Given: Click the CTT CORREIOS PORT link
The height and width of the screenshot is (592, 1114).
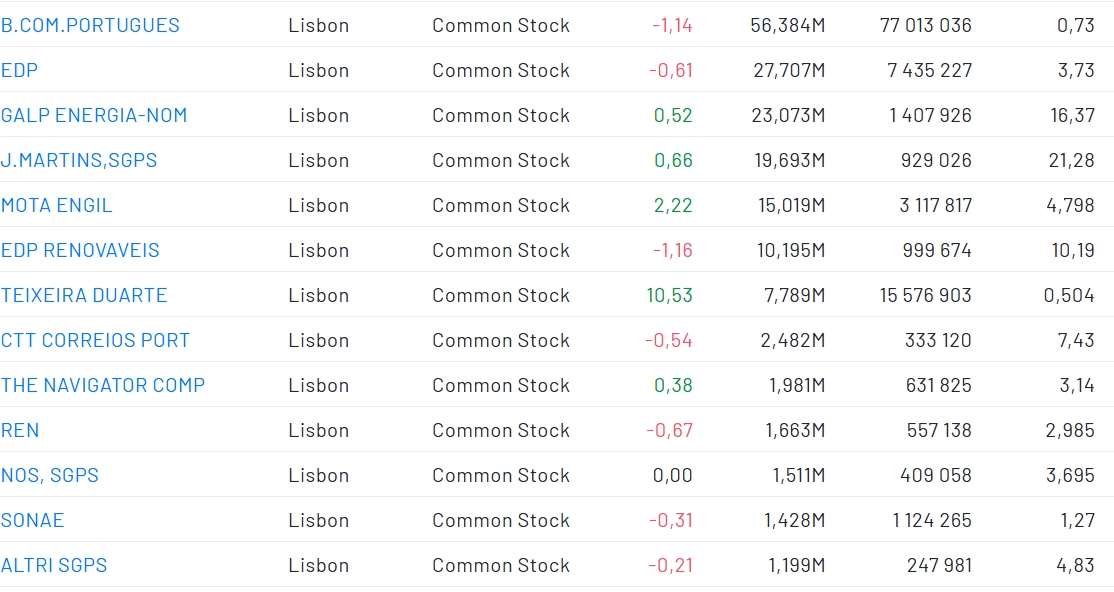Looking at the screenshot, I should pos(95,340).
